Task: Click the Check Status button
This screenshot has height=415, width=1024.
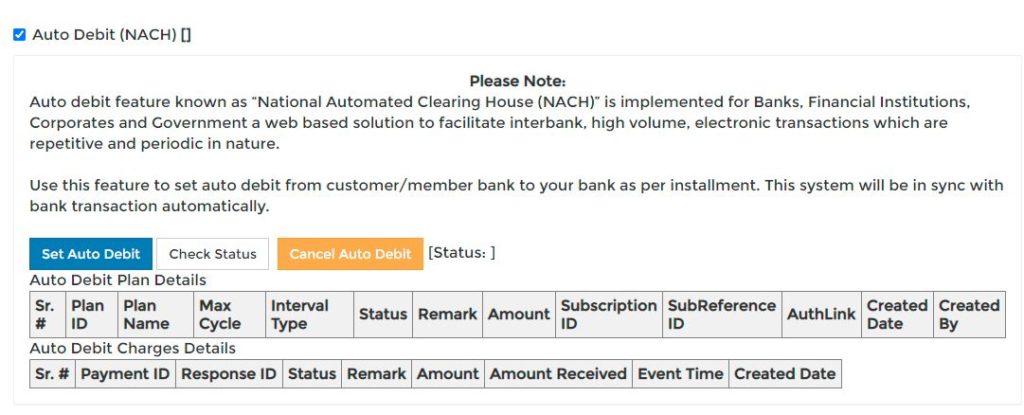Action: (212, 254)
